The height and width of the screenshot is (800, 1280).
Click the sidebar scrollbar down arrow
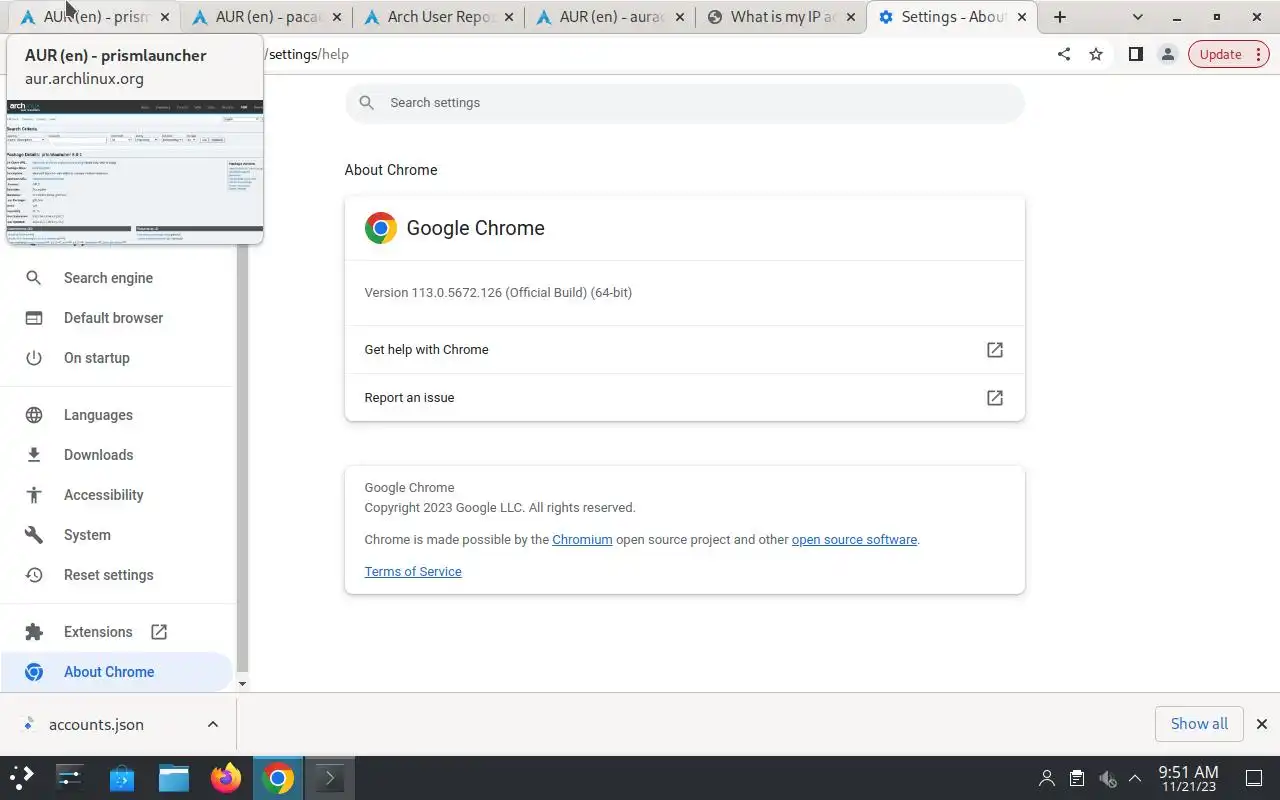pyautogui.click(x=242, y=684)
